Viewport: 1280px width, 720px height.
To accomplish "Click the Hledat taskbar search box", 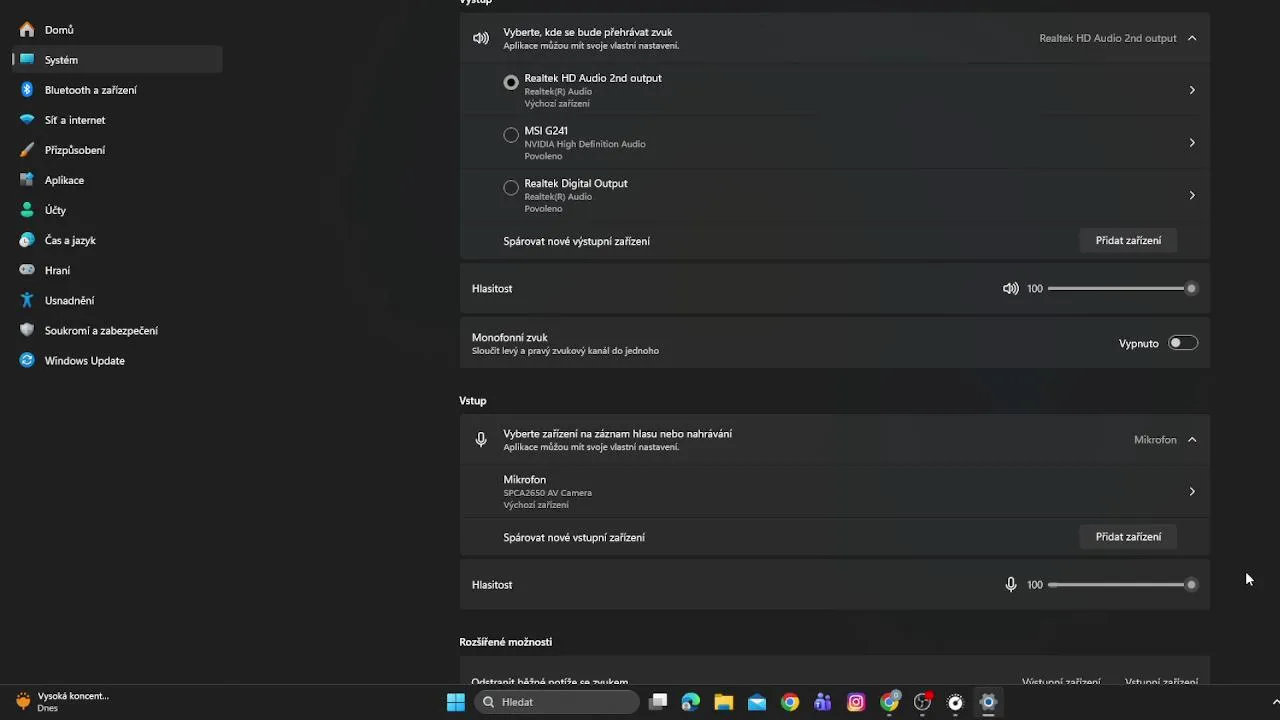I will coord(556,702).
